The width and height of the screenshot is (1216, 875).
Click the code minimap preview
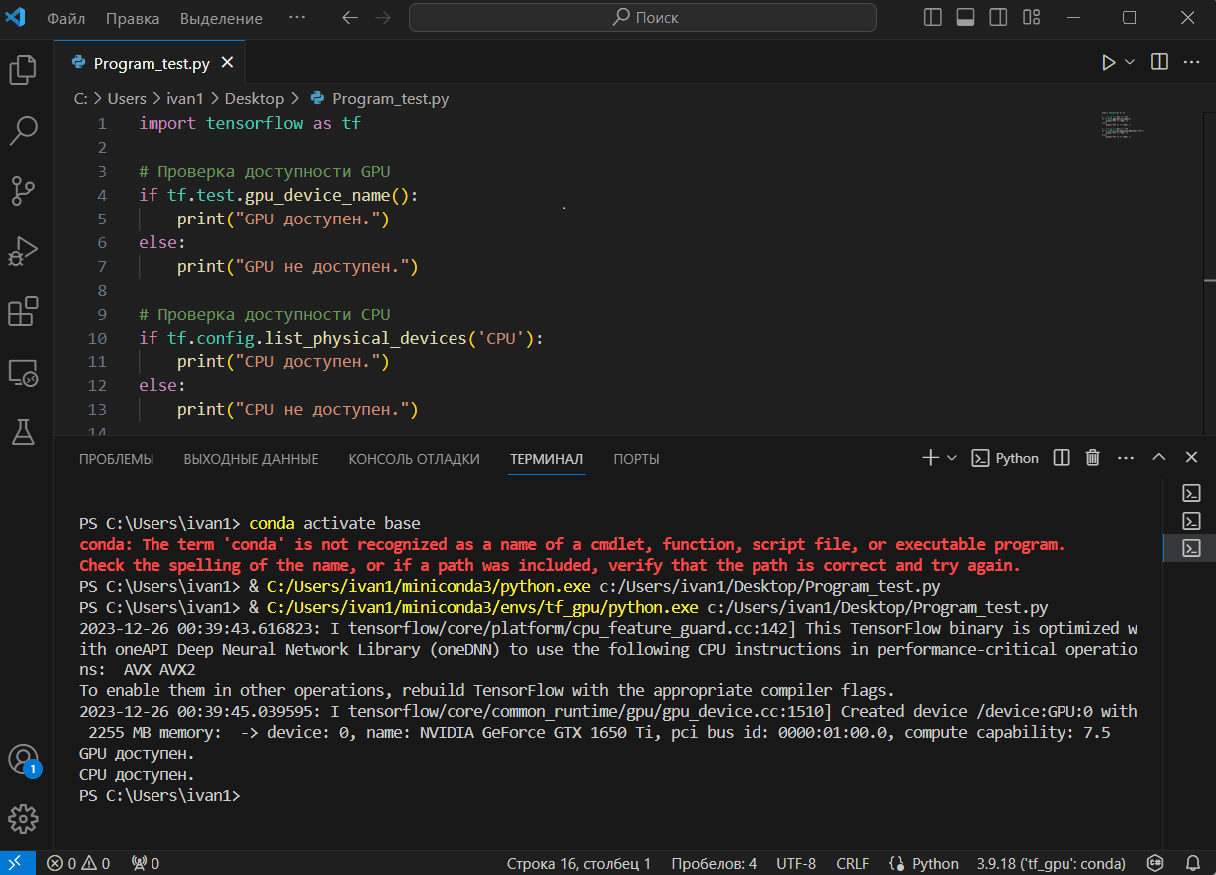pyautogui.click(x=1121, y=126)
